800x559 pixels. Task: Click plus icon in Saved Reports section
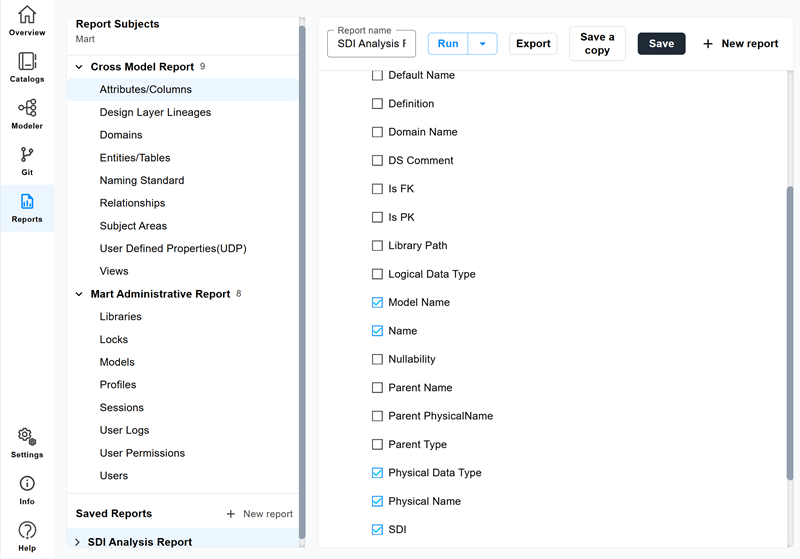click(231, 514)
